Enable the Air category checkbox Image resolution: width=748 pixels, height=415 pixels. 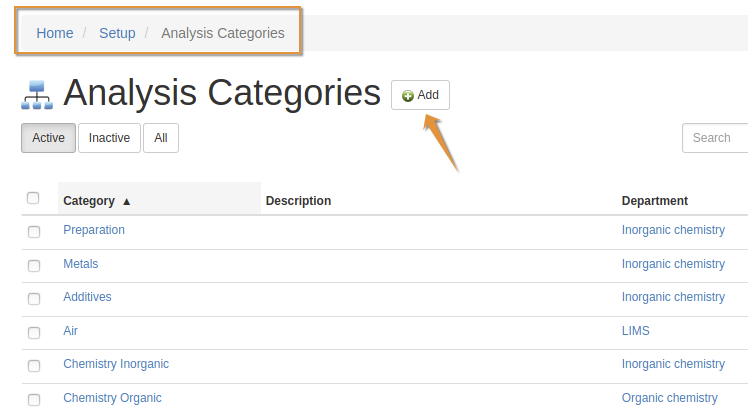[34, 333]
